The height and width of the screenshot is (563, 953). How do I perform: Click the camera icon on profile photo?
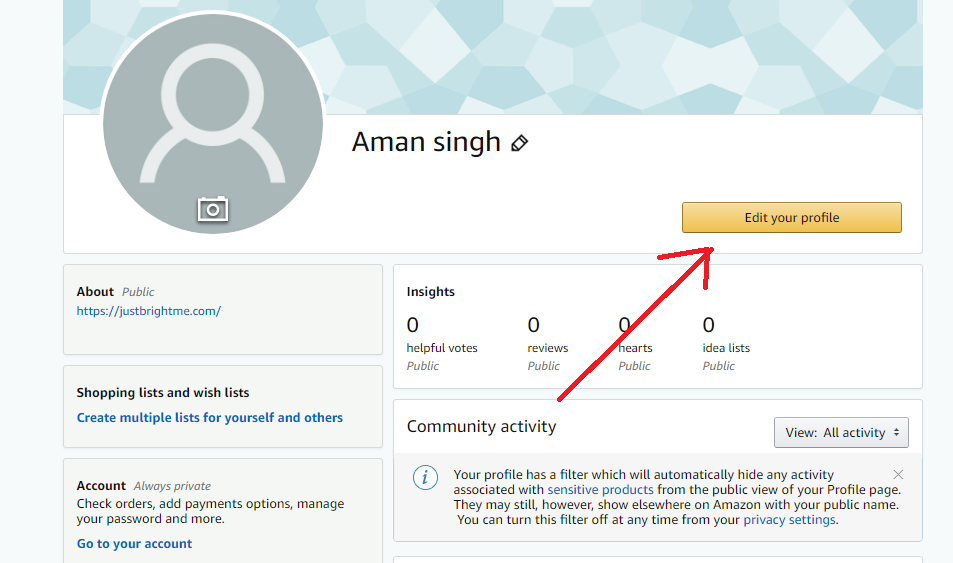pyautogui.click(x=213, y=209)
